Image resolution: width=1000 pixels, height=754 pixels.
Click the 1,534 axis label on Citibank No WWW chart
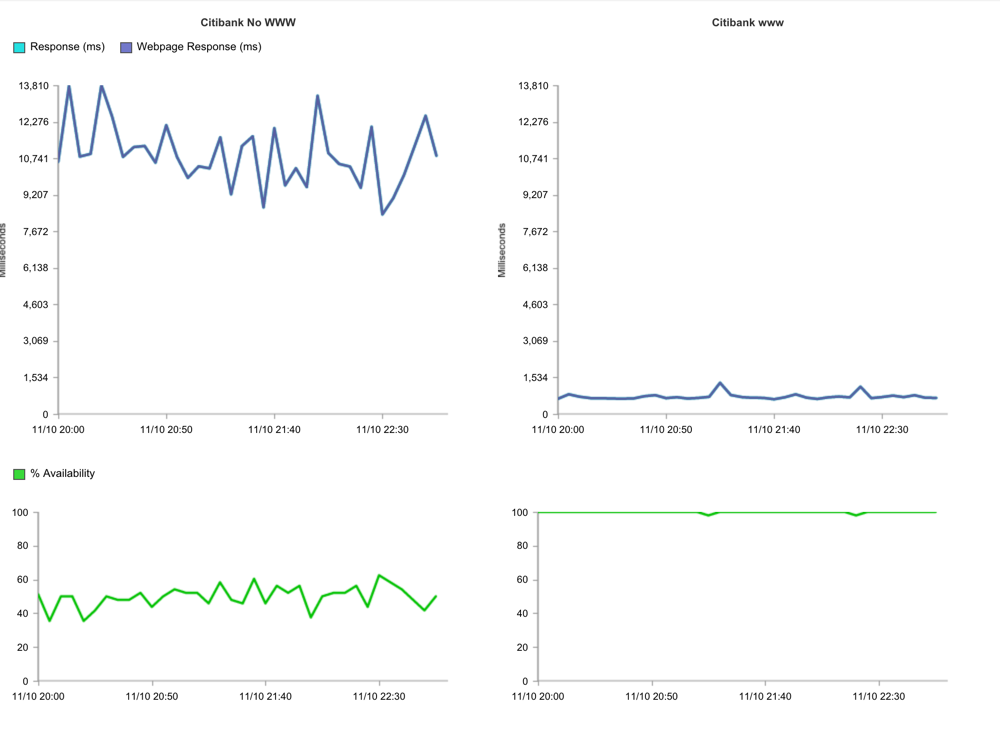36,378
